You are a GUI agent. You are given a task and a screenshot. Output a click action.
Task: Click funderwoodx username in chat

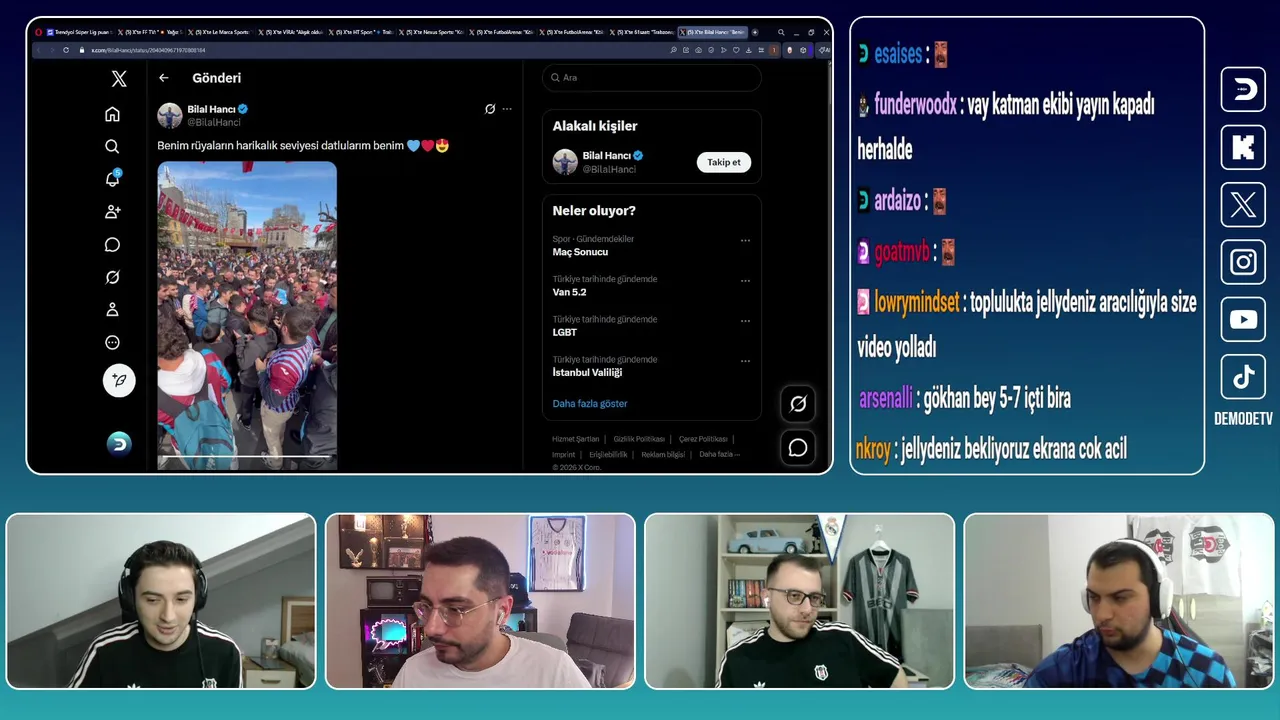click(x=915, y=105)
